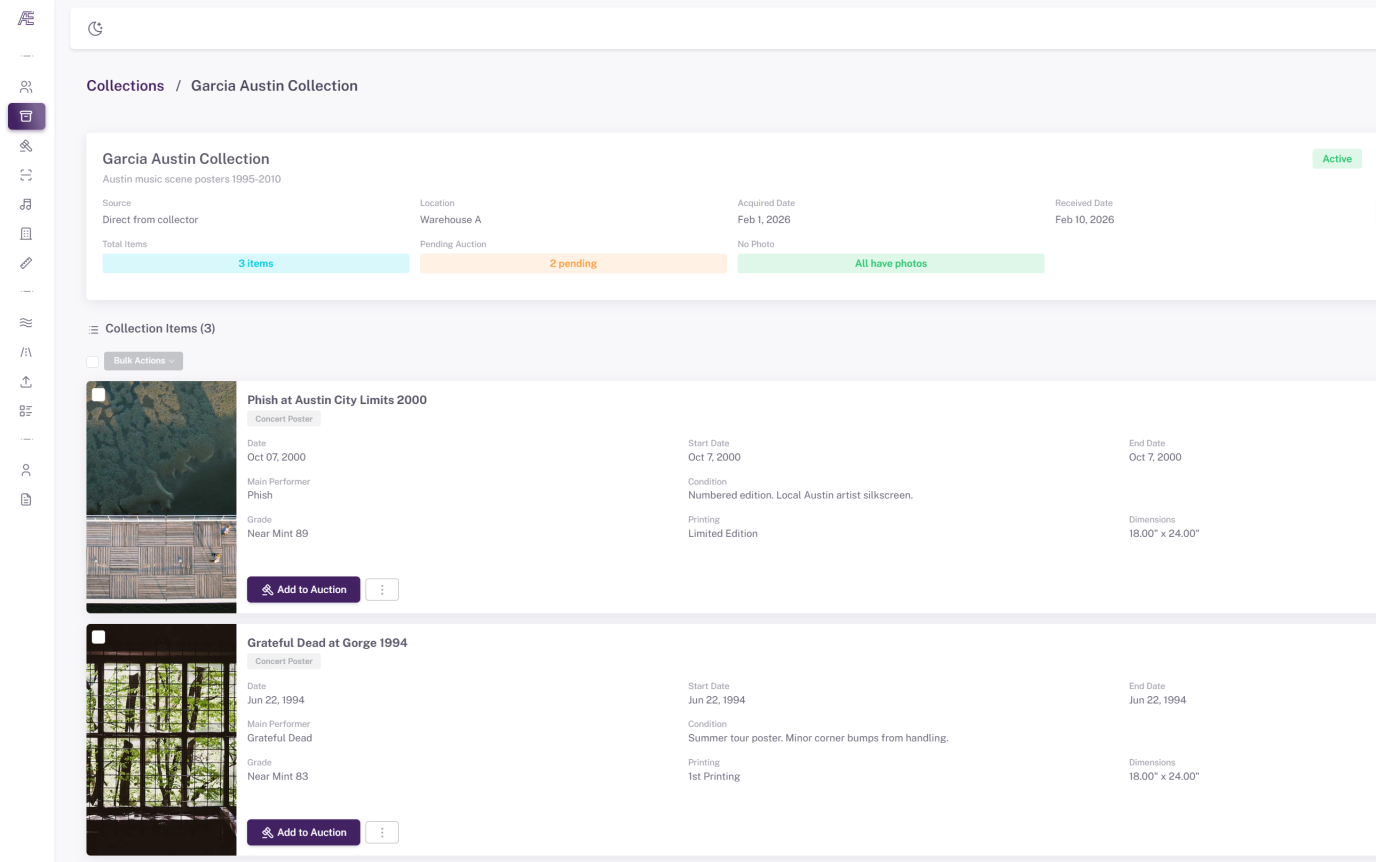Click the Grateful Dead poster thumbnail
Screen dimensions: 1376x862
161,740
